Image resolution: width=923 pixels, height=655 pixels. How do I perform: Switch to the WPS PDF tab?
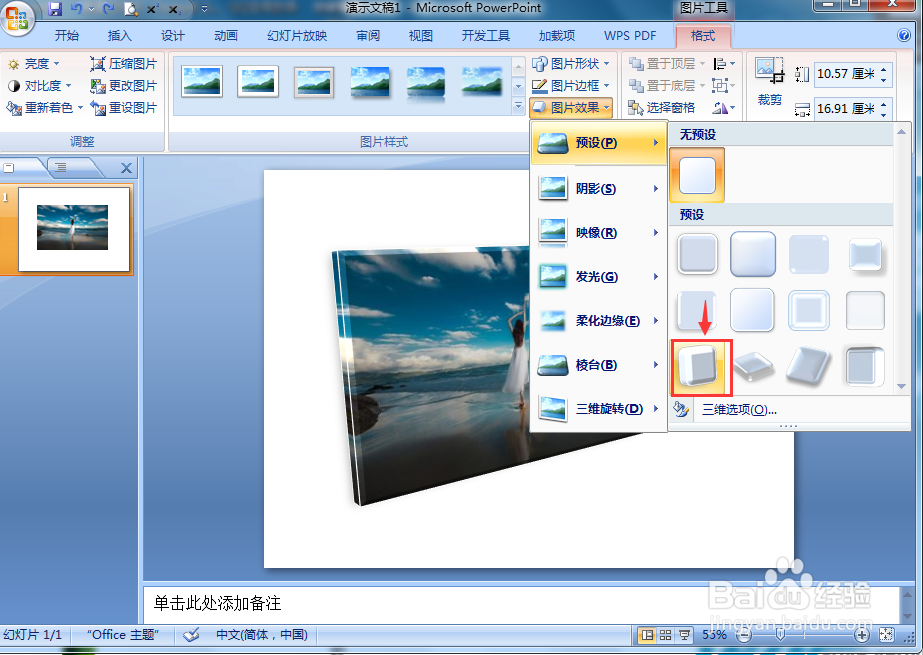[630, 36]
